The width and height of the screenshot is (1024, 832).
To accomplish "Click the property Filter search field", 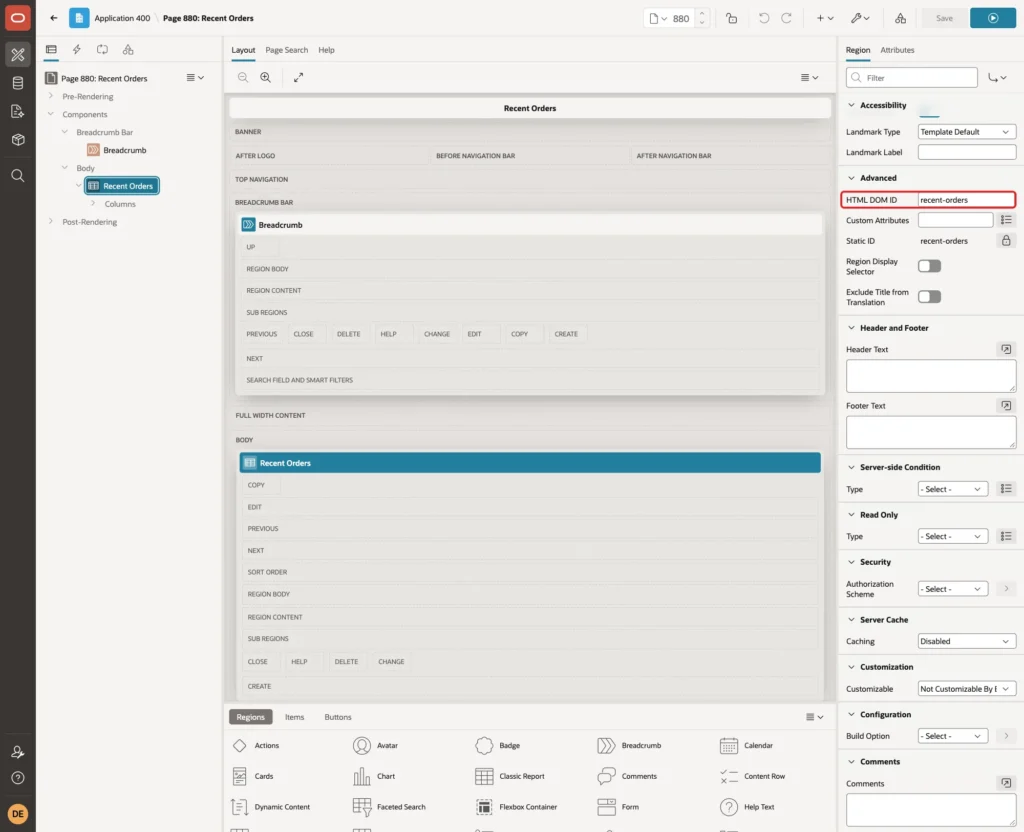I will [912, 78].
